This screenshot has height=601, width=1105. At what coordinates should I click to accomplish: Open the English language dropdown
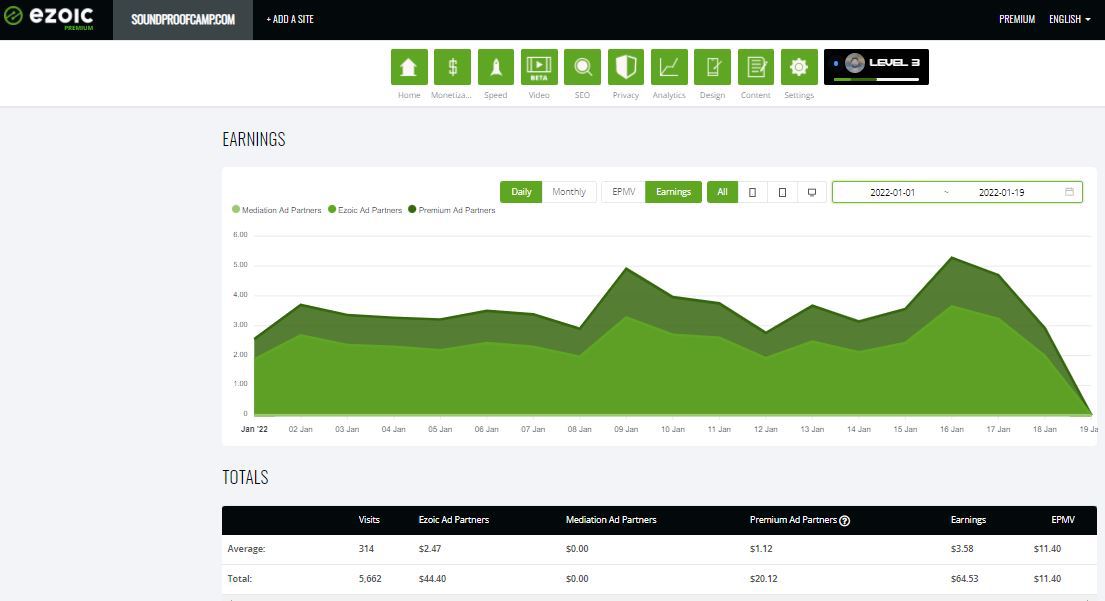tap(1069, 19)
